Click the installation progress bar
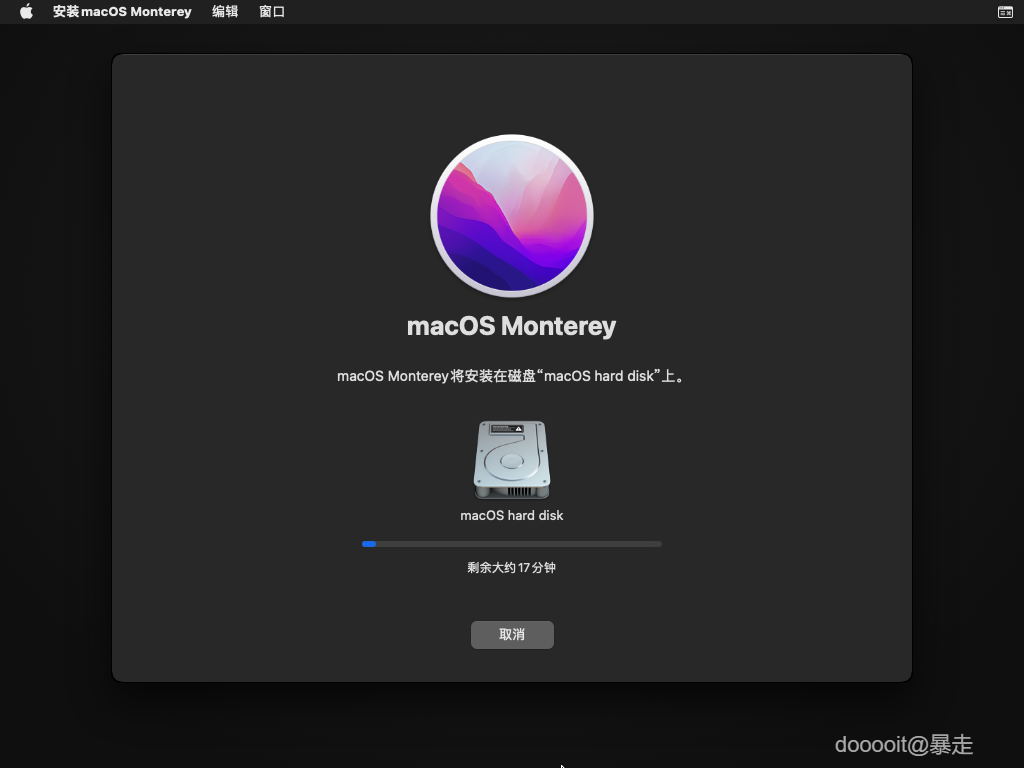This screenshot has height=768, width=1024. pos(512,543)
